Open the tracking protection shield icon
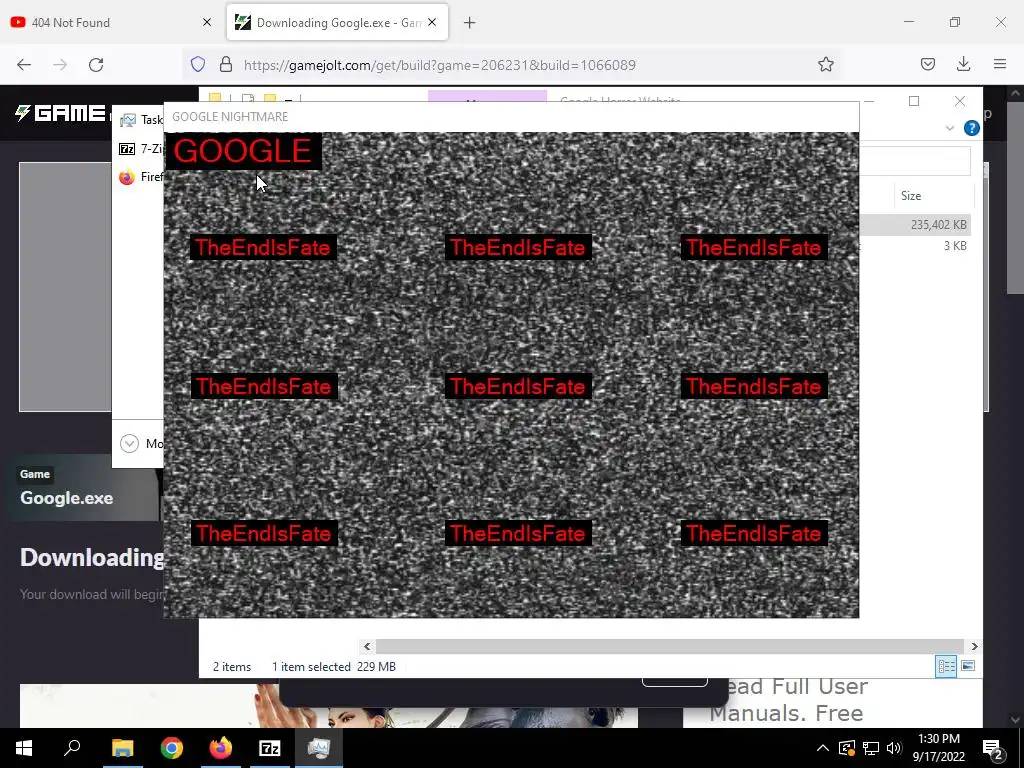This screenshot has width=1024, height=768. (198, 64)
